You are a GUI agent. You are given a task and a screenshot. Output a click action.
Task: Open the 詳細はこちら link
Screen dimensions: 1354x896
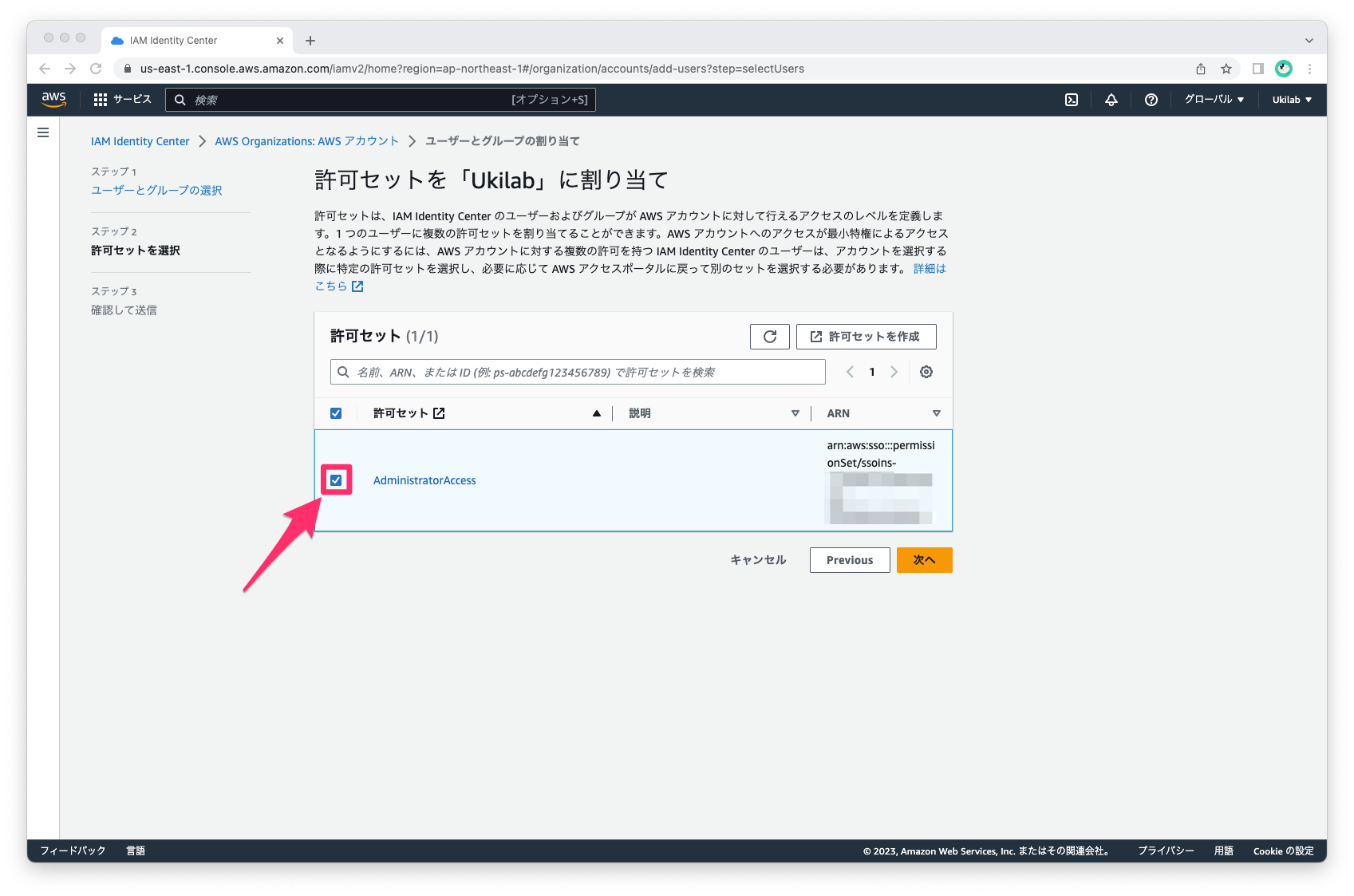[930, 269]
